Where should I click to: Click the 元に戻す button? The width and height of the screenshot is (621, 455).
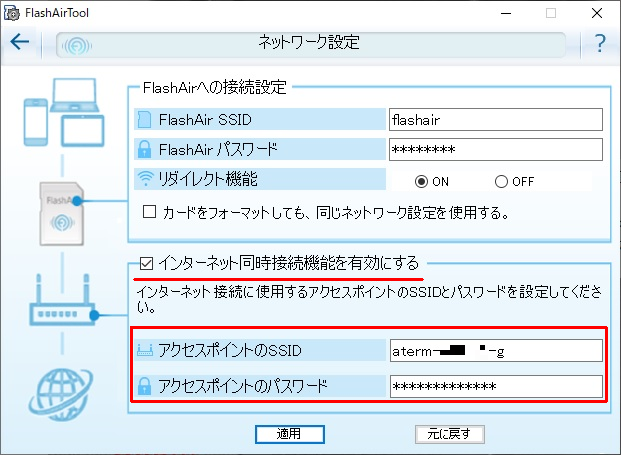coord(450,434)
